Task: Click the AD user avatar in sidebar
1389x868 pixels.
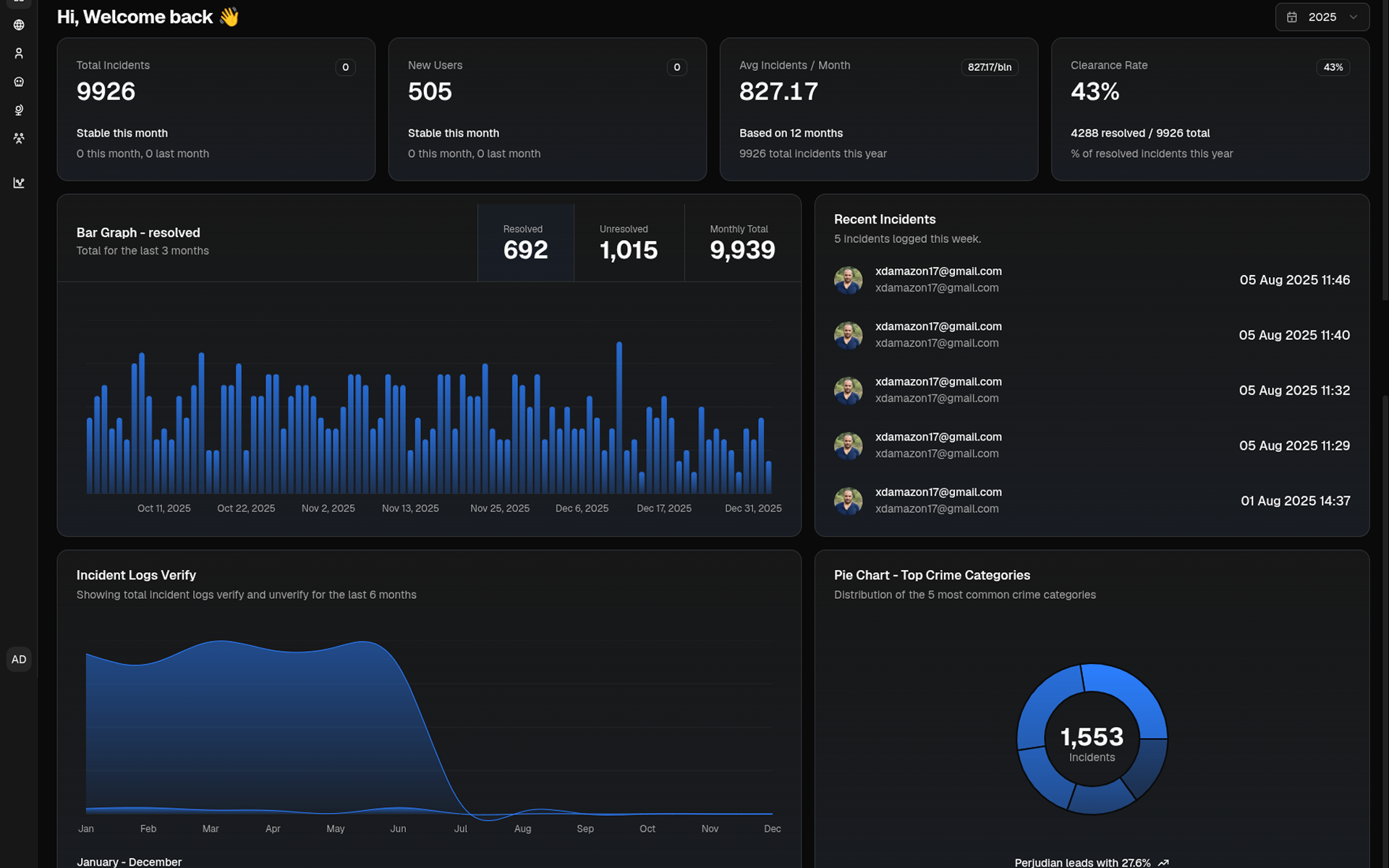Action: (19, 660)
